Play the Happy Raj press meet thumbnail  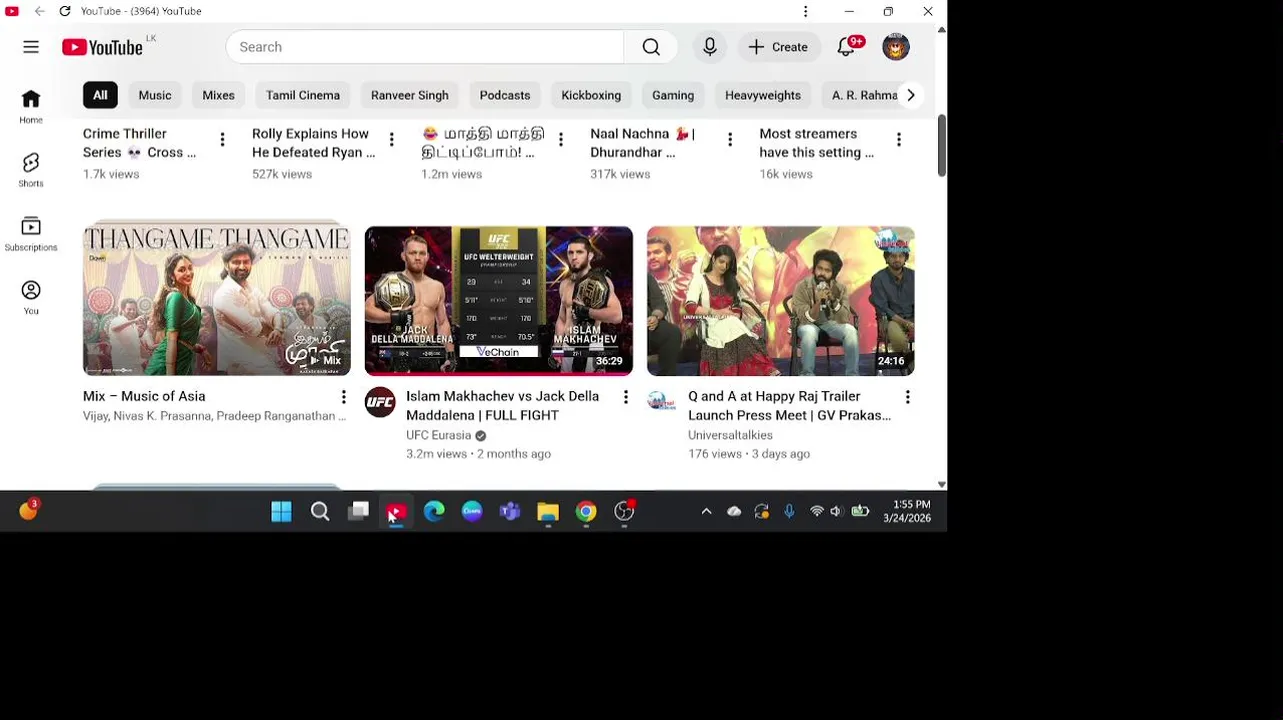click(781, 300)
